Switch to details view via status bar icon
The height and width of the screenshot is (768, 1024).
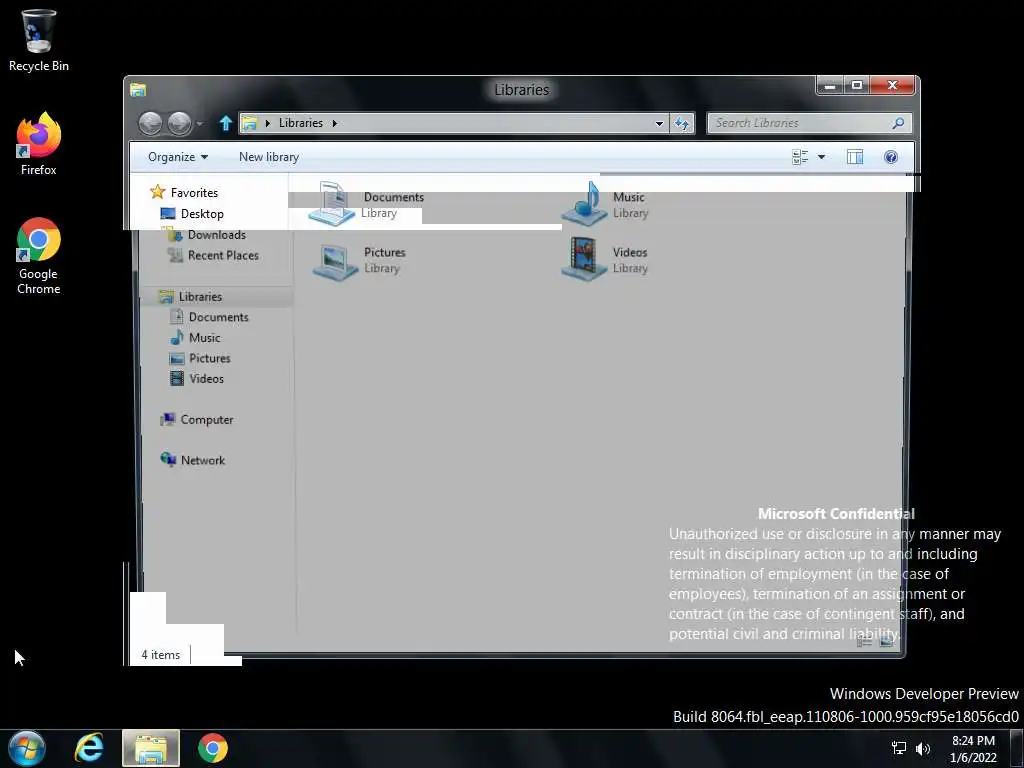[x=864, y=642]
